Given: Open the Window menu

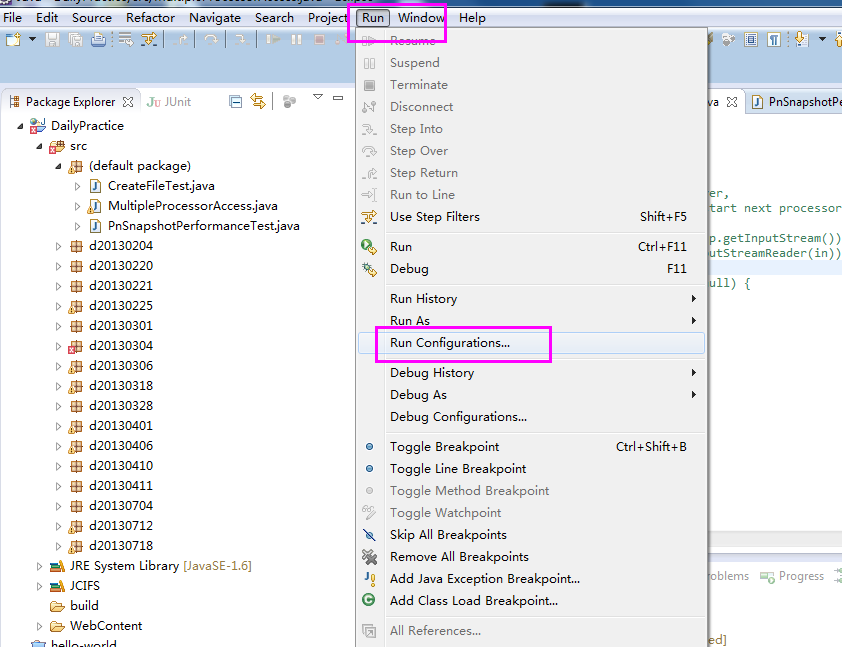Looking at the screenshot, I should click(x=421, y=18).
